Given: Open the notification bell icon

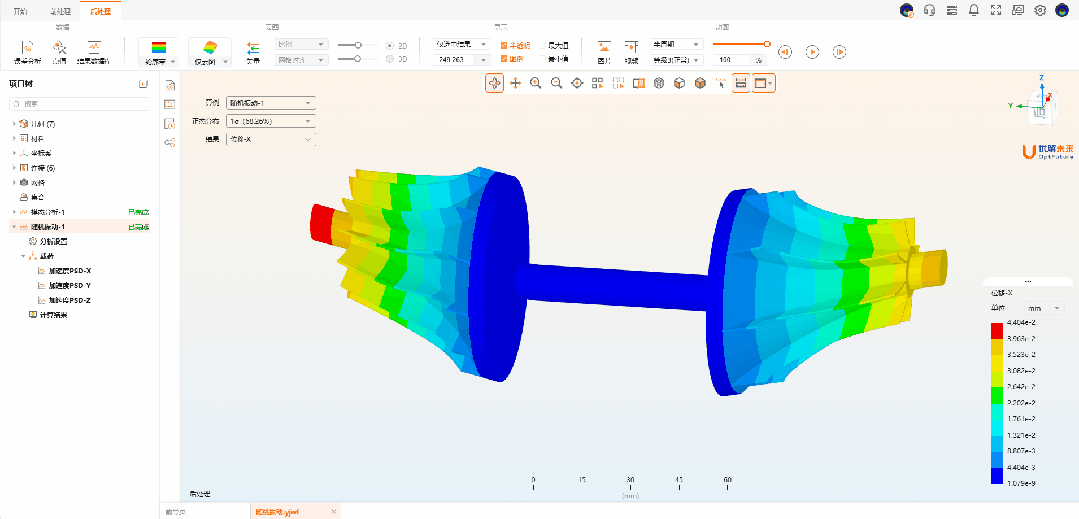Looking at the screenshot, I should pyautogui.click(x=973, y=10).
